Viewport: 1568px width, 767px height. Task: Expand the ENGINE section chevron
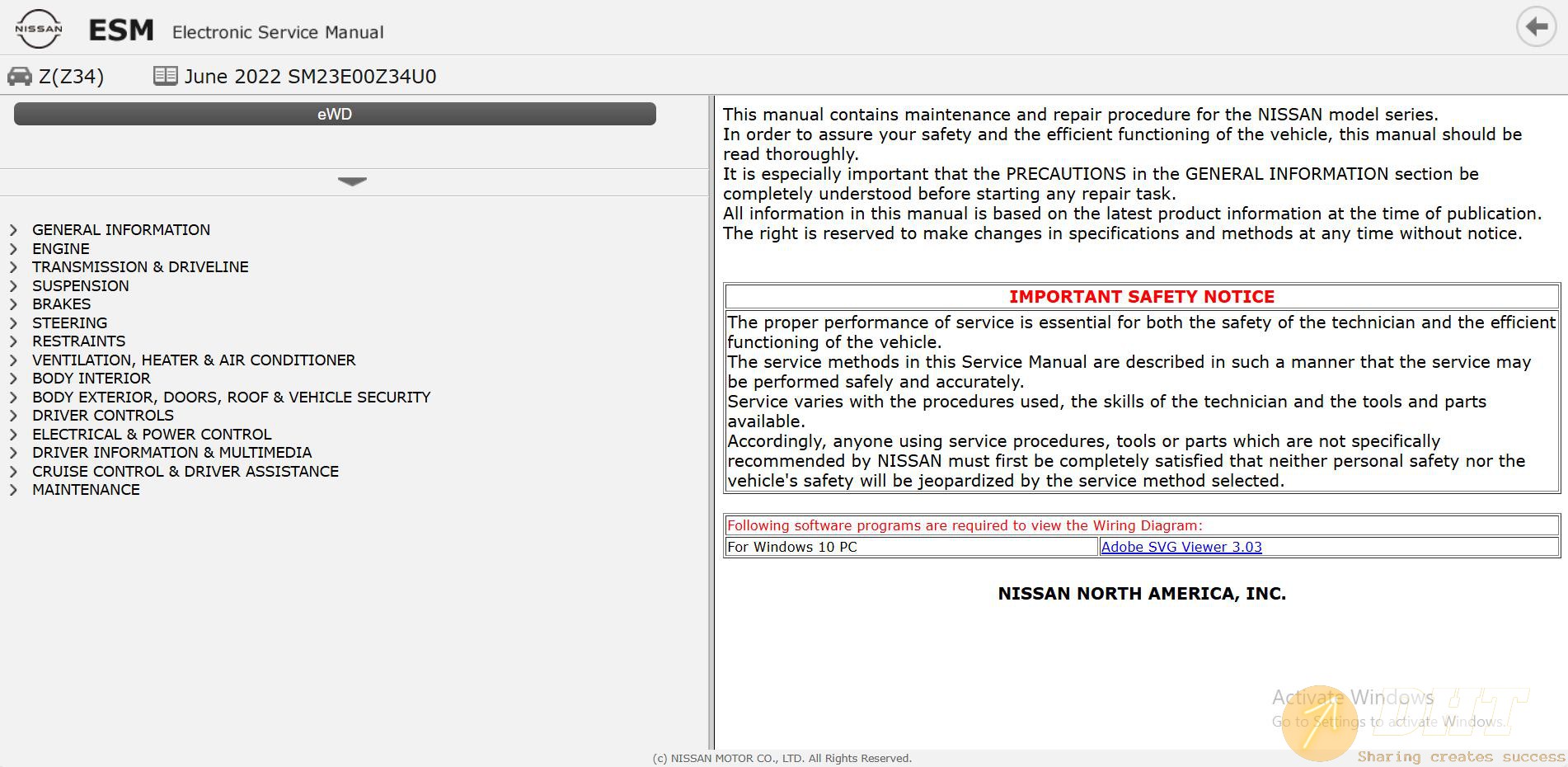tap(13, 249)
